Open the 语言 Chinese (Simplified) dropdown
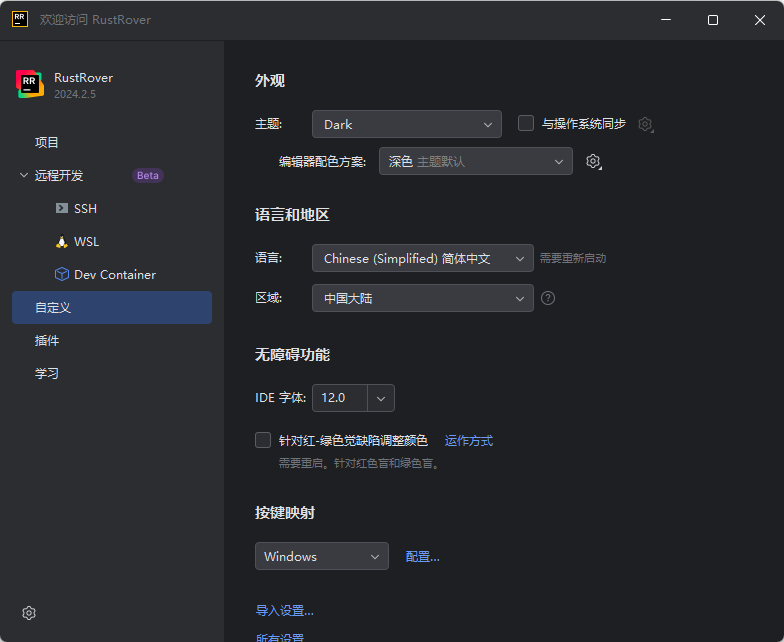This screenshot has height=642, width=784. pos(422,258)
